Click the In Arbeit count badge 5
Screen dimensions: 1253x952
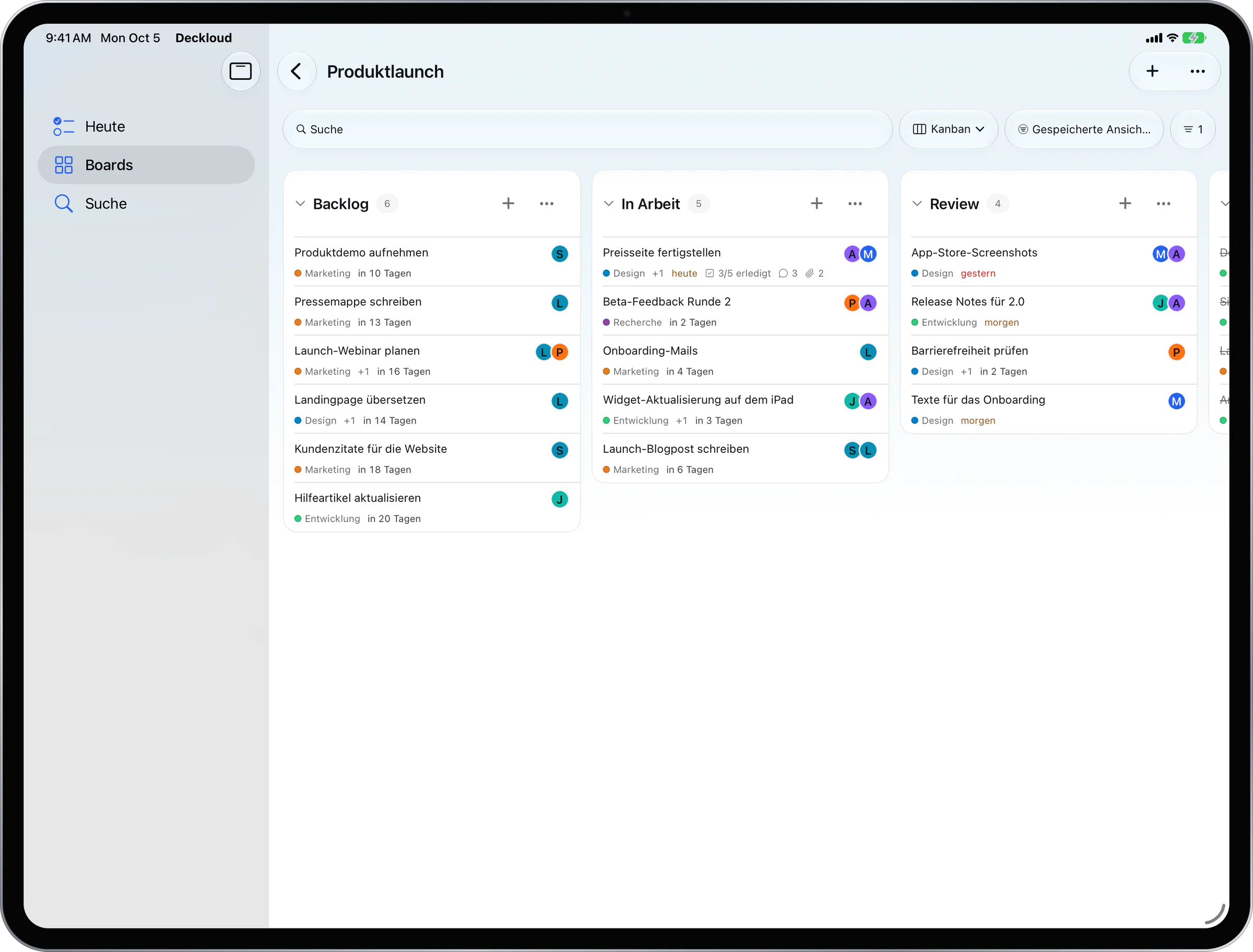(699, 204)
